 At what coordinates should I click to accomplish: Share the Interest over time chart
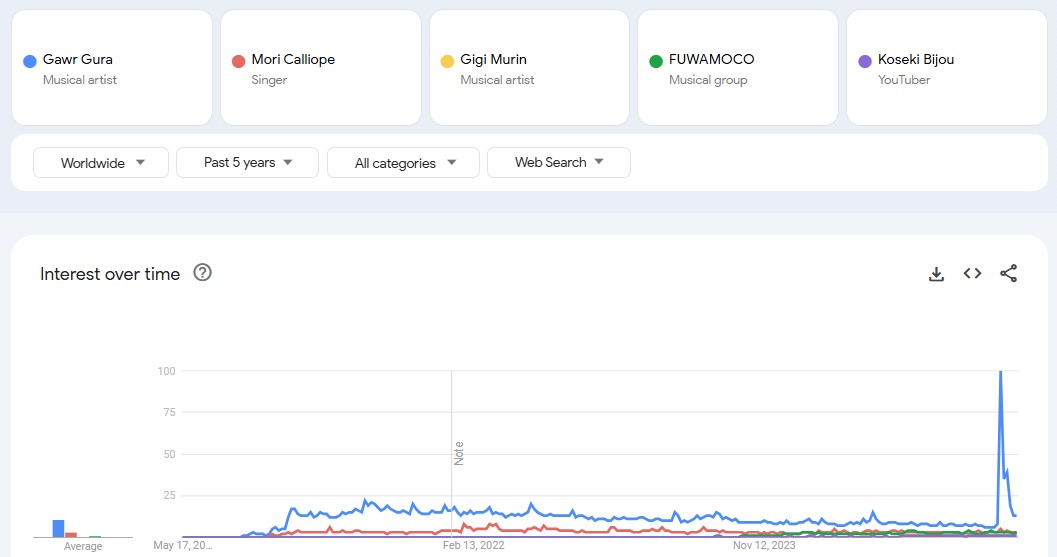click(x=1008, y=274)
